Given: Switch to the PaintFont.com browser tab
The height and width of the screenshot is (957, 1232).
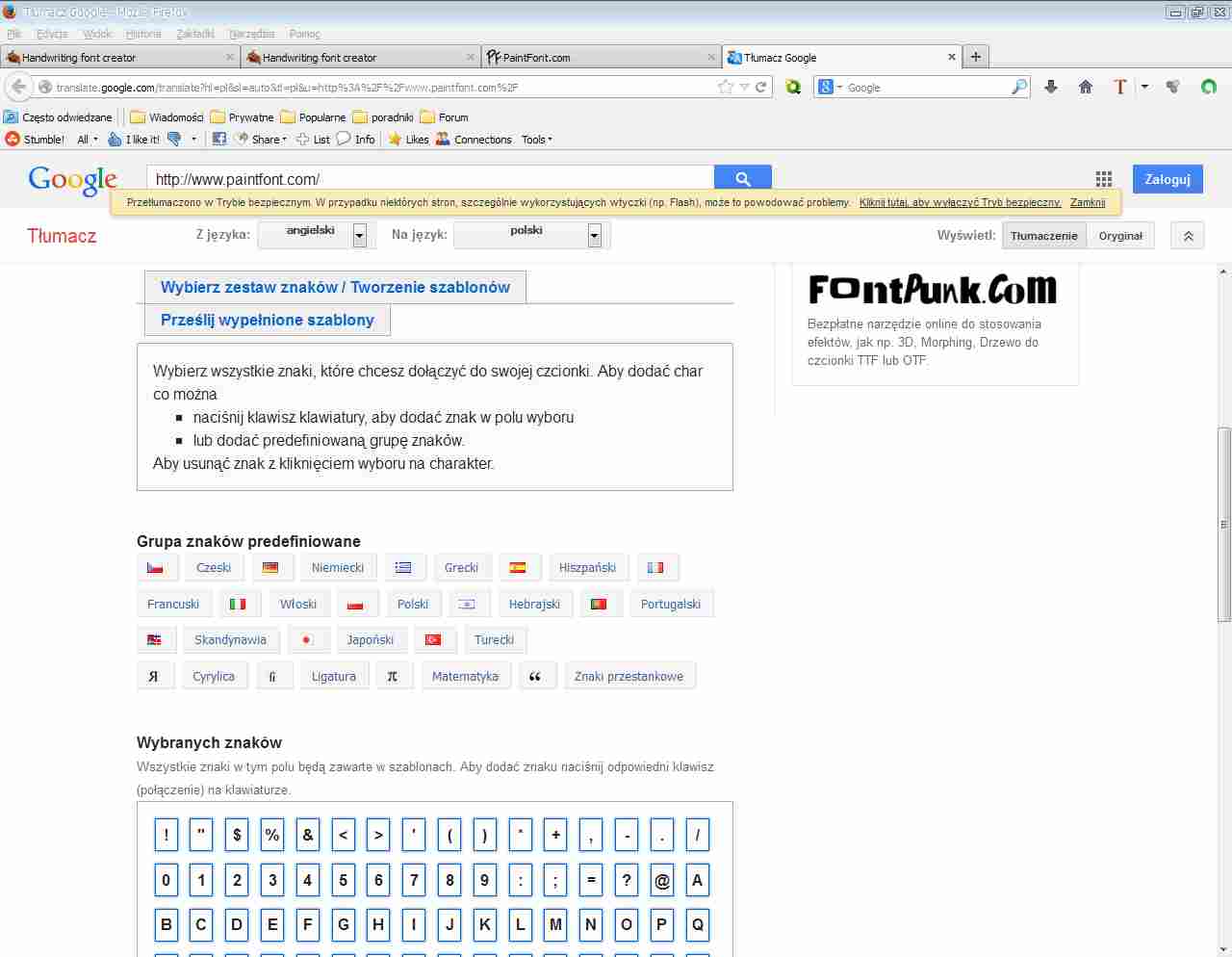Looking at the screenshot, I should 601,58.
